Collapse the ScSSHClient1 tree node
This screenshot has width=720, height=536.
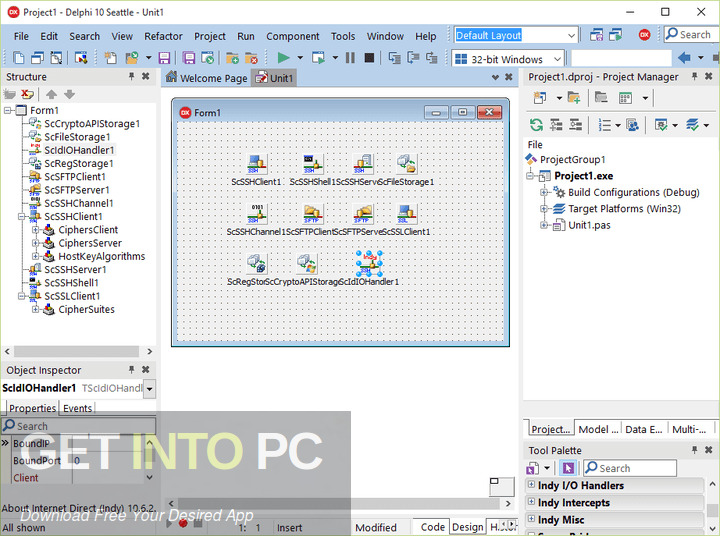[21, 216]
